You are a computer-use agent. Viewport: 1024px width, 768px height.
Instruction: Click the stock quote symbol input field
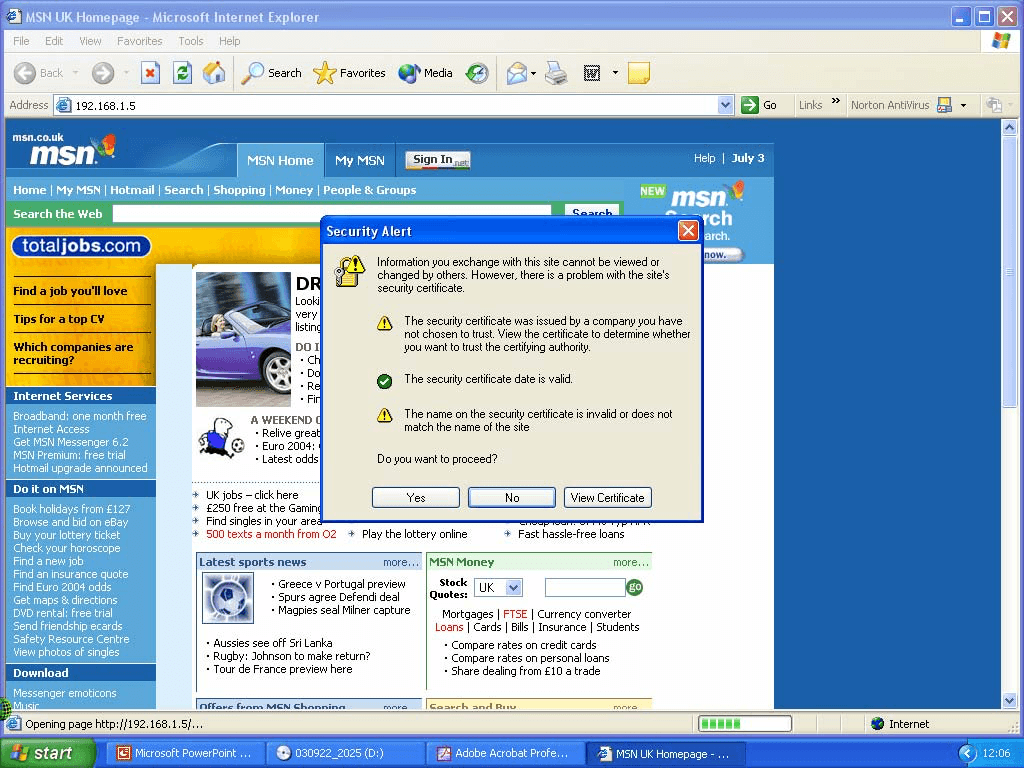[585, 588]
